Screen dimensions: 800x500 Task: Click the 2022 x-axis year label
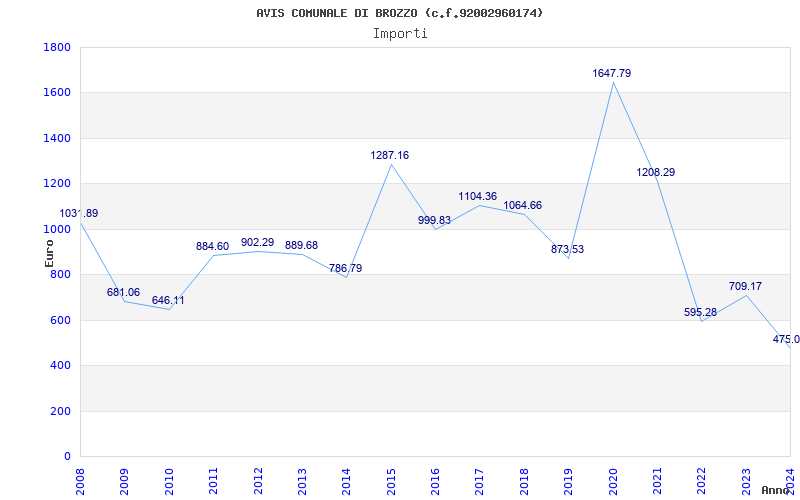702,481
